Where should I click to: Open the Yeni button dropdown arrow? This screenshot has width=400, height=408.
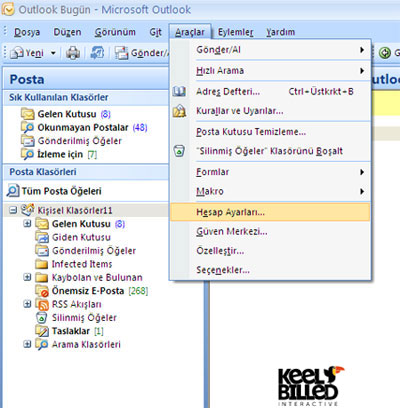click(53, 53)
